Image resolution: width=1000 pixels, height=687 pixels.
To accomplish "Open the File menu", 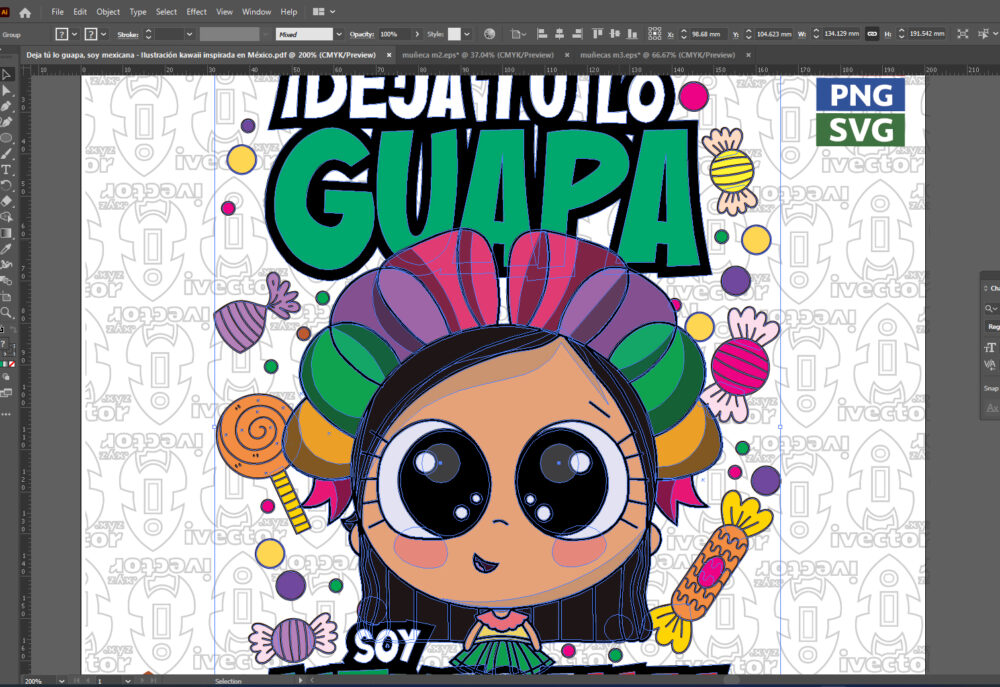I will click(57, 12).
